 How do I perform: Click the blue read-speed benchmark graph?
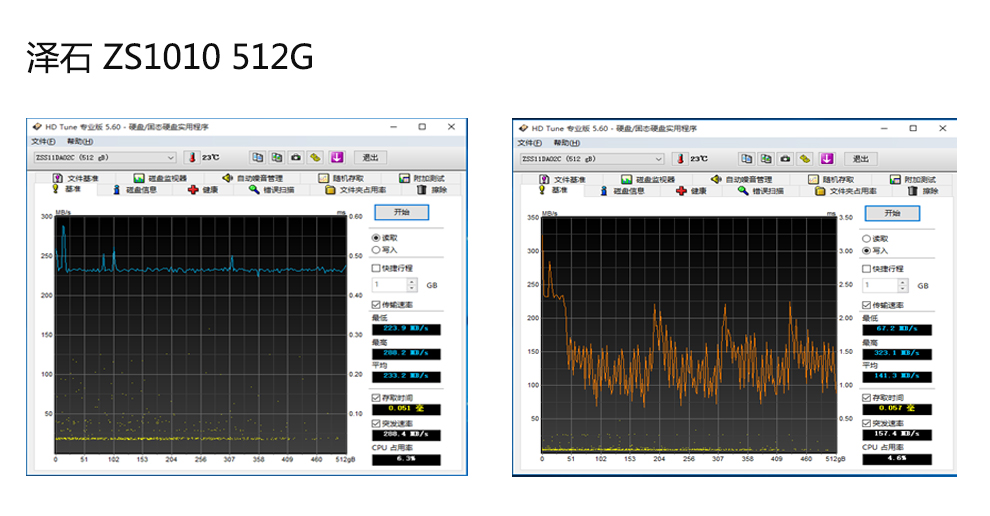click(x=201, y=335)
